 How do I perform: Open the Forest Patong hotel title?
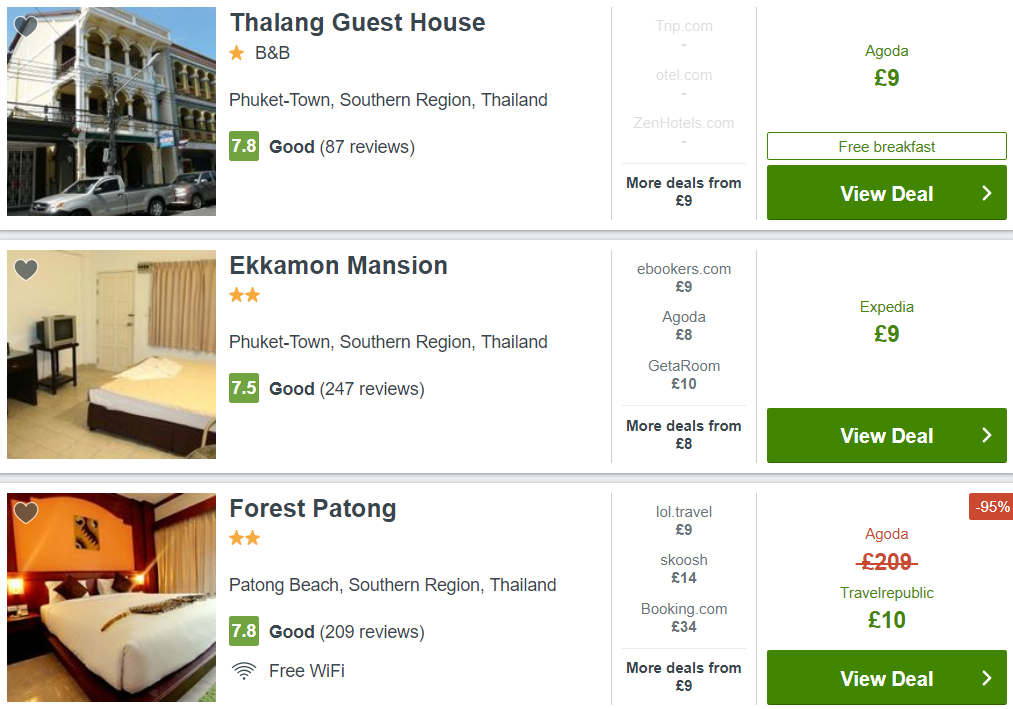(313, 509)
